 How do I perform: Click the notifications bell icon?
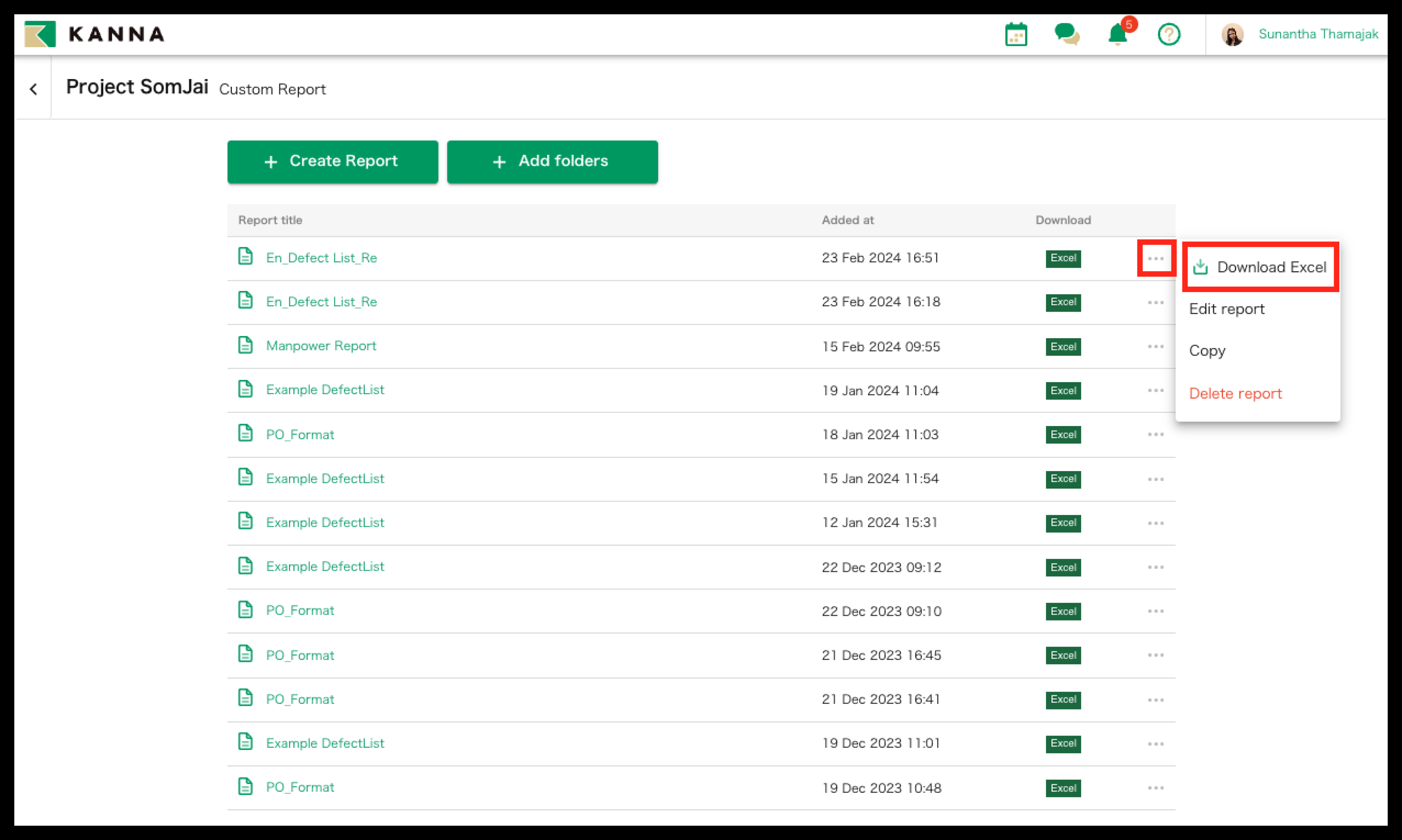(1118, 35)
